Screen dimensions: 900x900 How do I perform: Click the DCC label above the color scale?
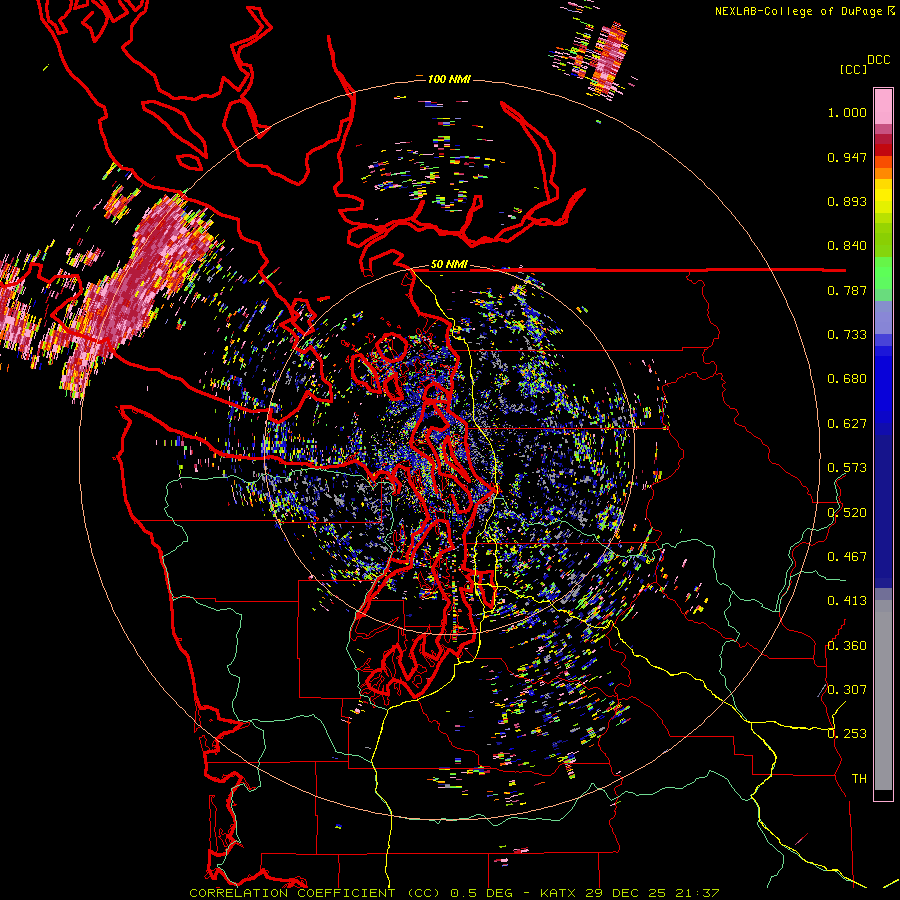tap(878, 60)
